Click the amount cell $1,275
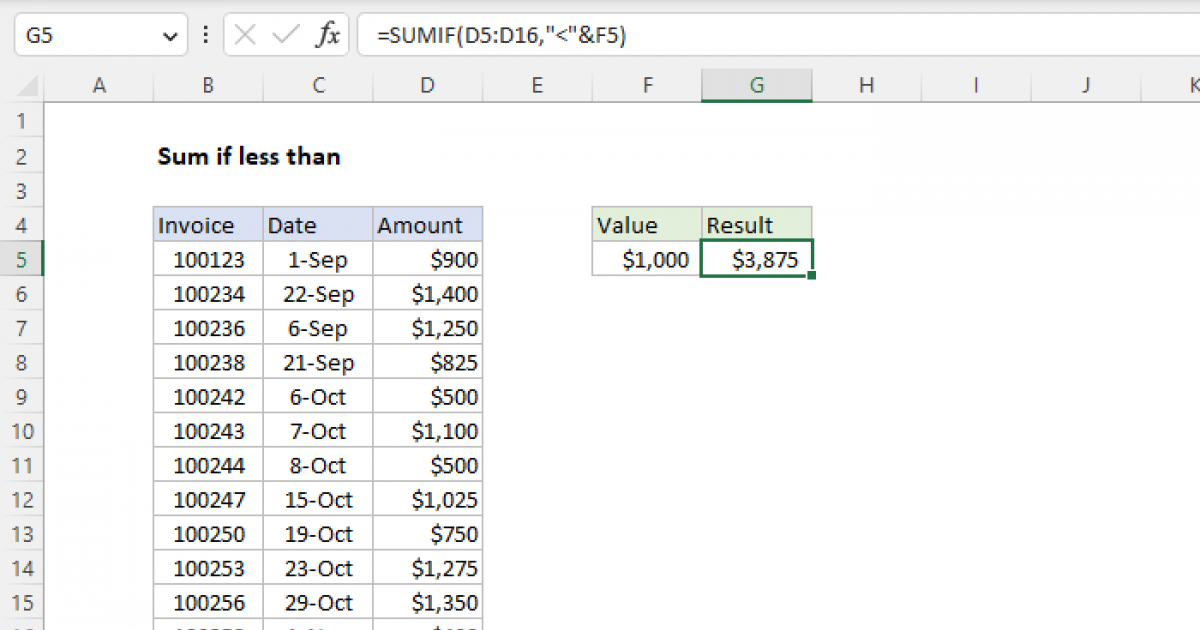Image resolution: width=1200 pixels, height=630 pixels. pyautogui.click(x=427, y=568)
